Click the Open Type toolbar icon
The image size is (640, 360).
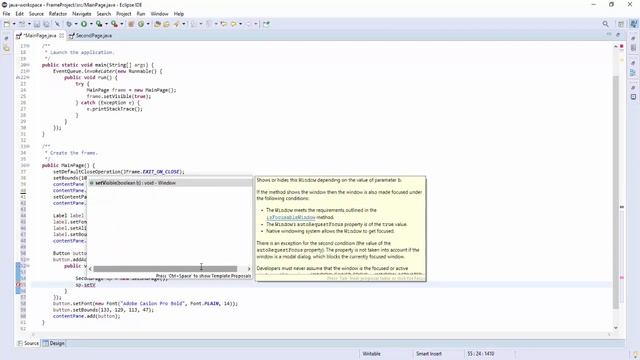click(x=157, y=24)
